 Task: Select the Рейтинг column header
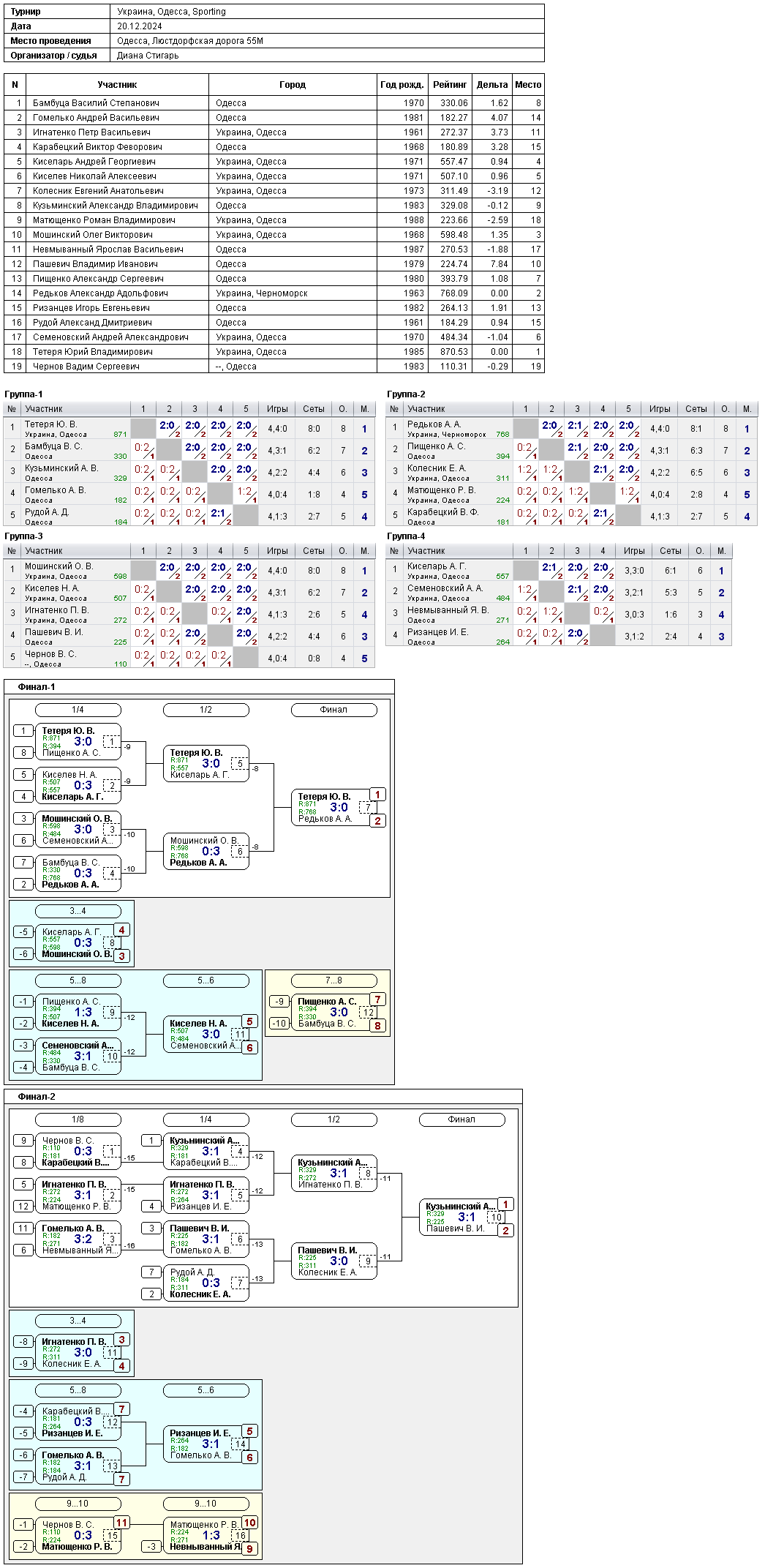[x=450, y=85]
